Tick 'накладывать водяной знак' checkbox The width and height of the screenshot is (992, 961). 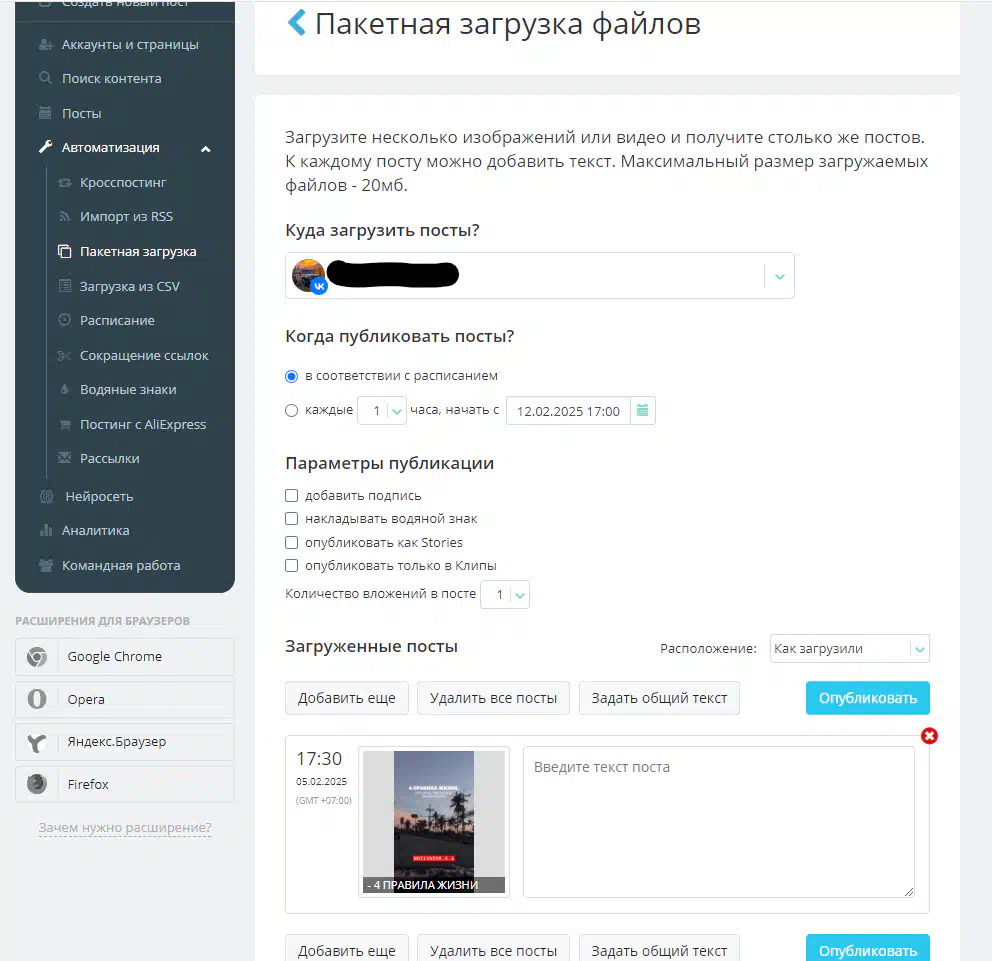[x=291, y=519]
